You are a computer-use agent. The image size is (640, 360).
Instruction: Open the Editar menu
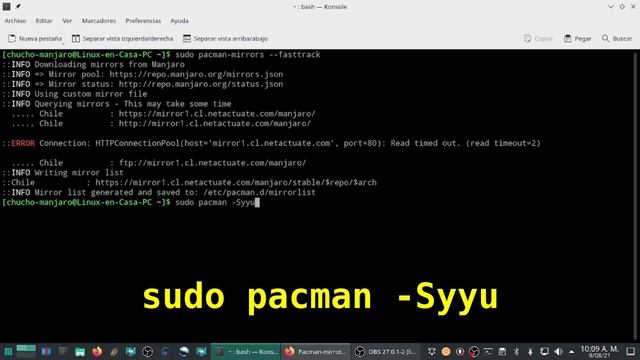pyautogui.click(x=44, y=21)
